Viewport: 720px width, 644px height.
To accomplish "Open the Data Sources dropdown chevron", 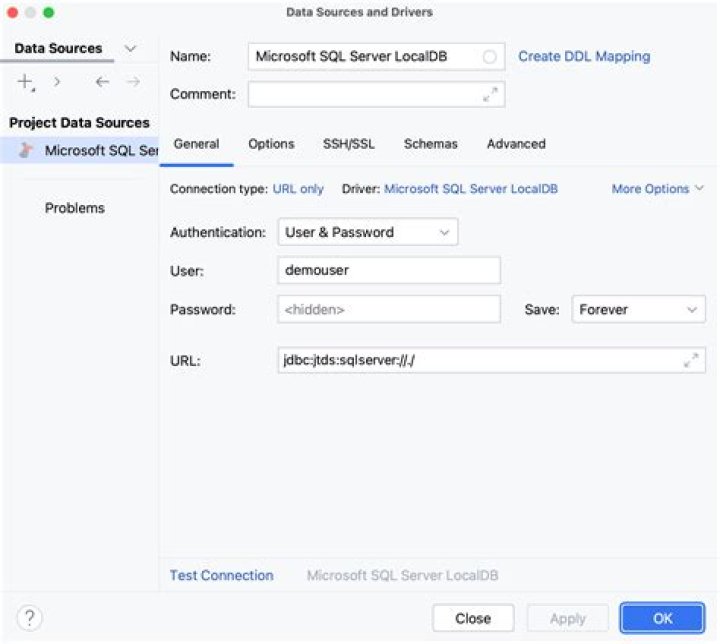I will (x=130, y=48).
